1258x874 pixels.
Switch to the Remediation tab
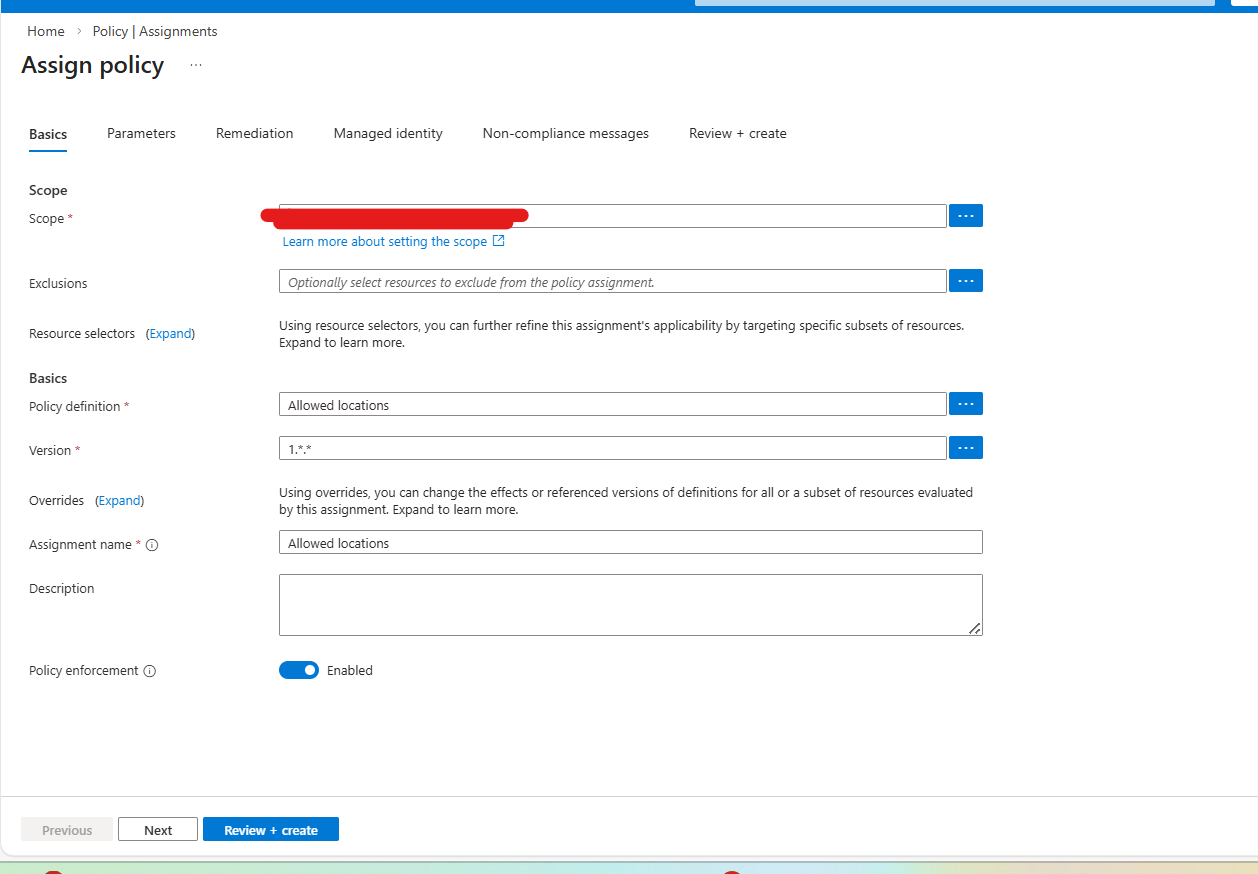click(255, 133)
